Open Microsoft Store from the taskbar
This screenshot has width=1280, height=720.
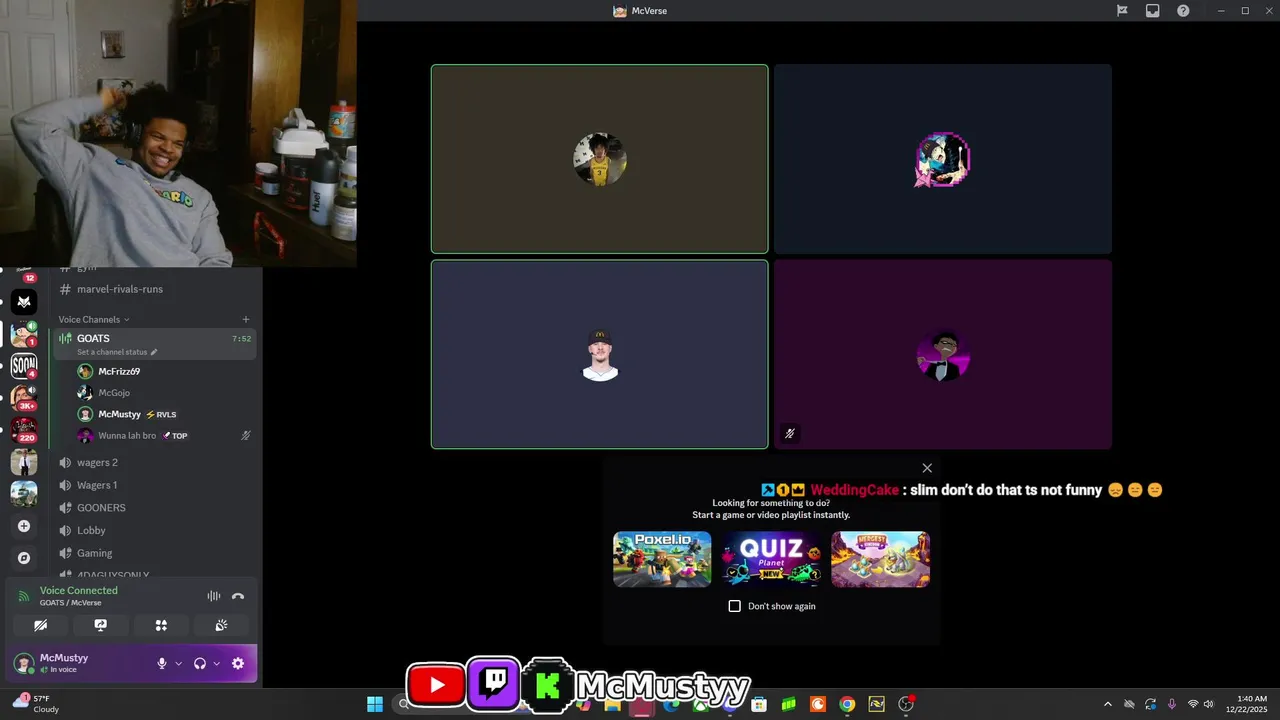pos(759,704)
